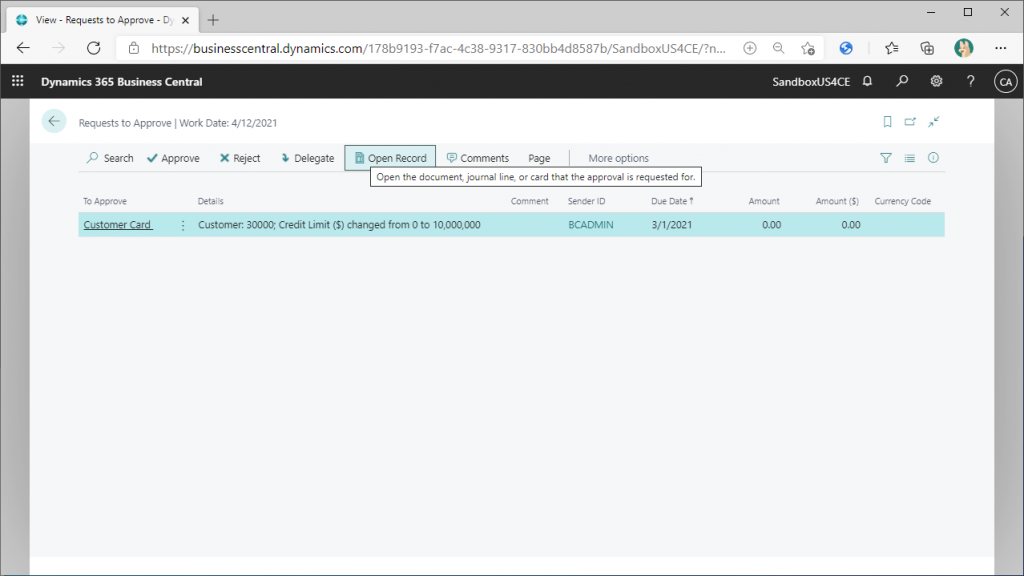This screenshot has height=576, width=1024.
Task: Select the credit limit change details cell
Action: tap(339, 225)
